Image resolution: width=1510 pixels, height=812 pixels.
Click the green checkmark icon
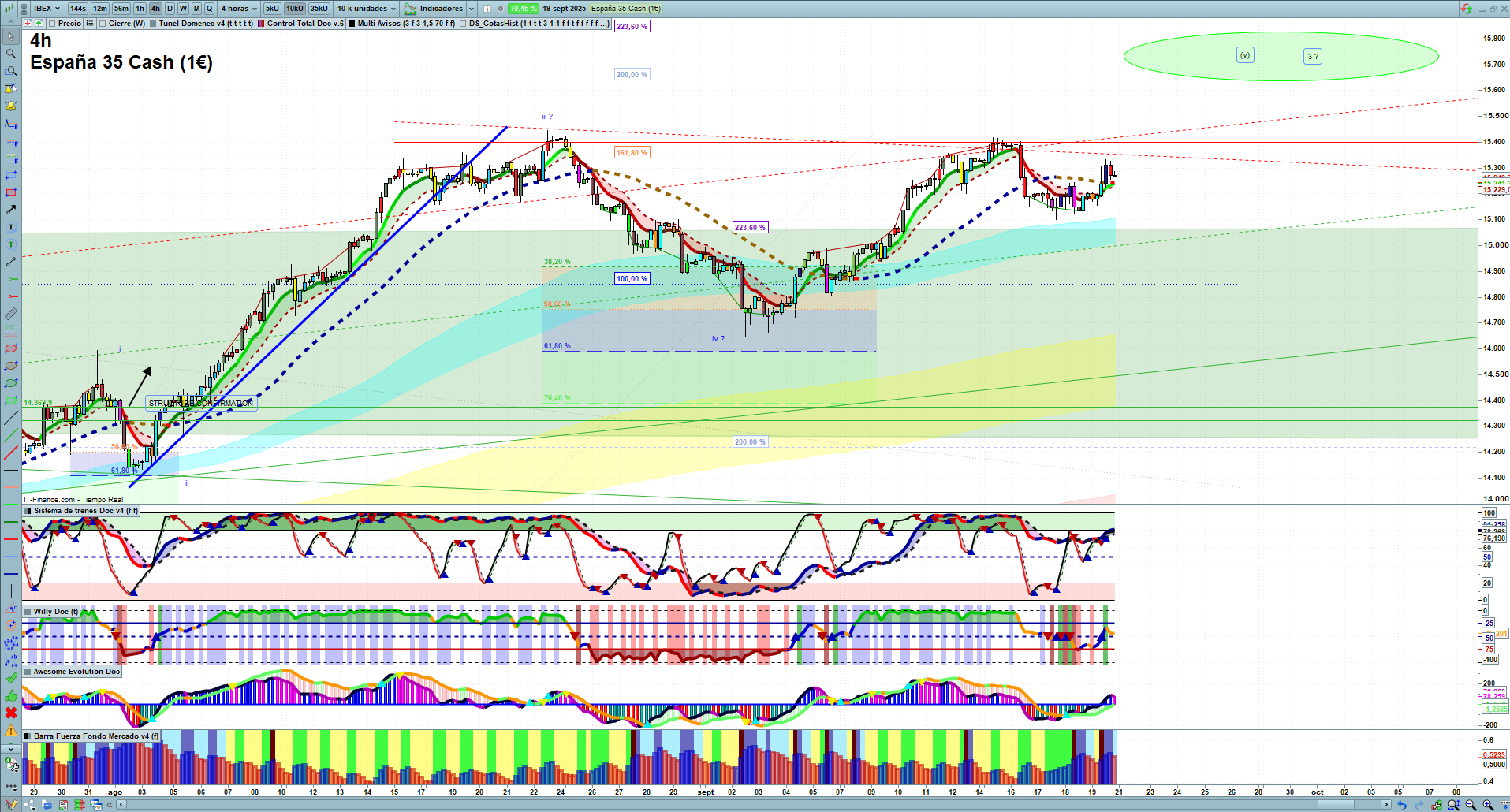pos(11,678)
